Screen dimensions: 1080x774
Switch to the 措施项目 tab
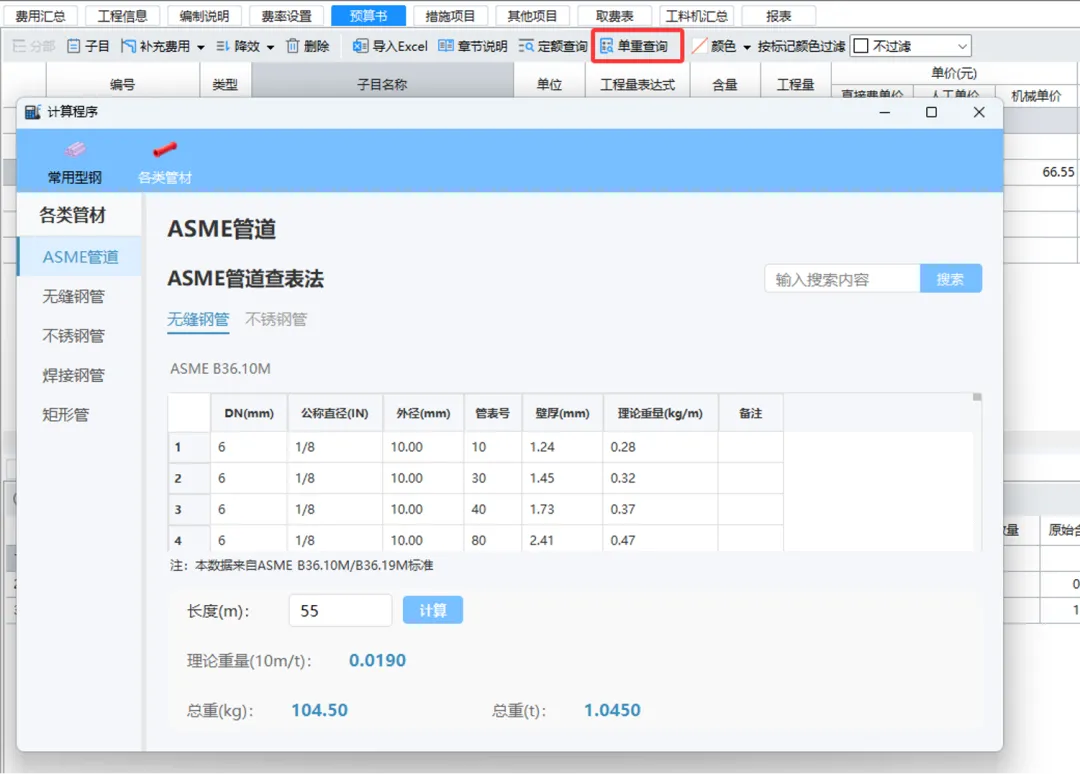(x=450, y=16)
